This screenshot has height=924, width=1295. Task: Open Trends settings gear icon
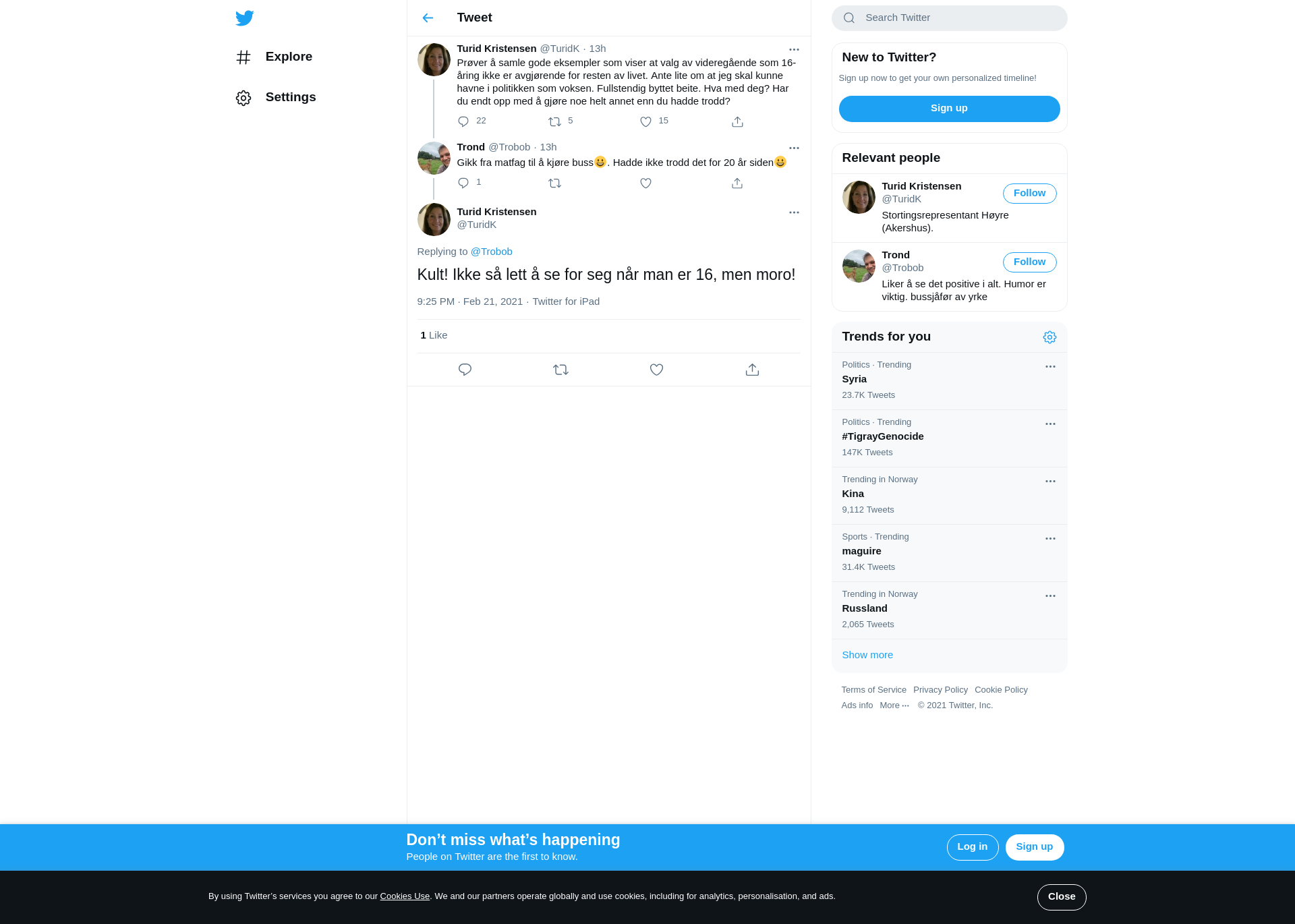click(1049, 337)
